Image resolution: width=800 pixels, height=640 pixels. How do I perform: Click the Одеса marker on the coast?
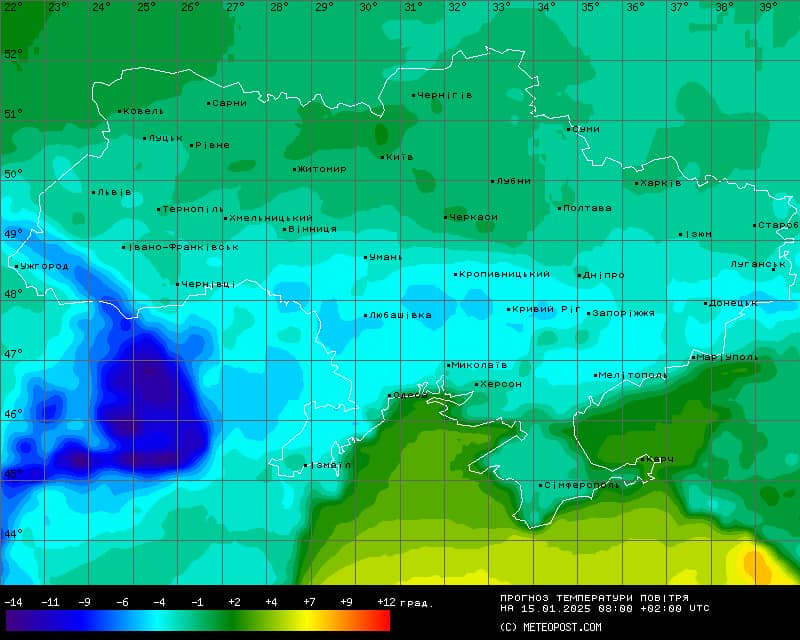[x=390, y=396]
